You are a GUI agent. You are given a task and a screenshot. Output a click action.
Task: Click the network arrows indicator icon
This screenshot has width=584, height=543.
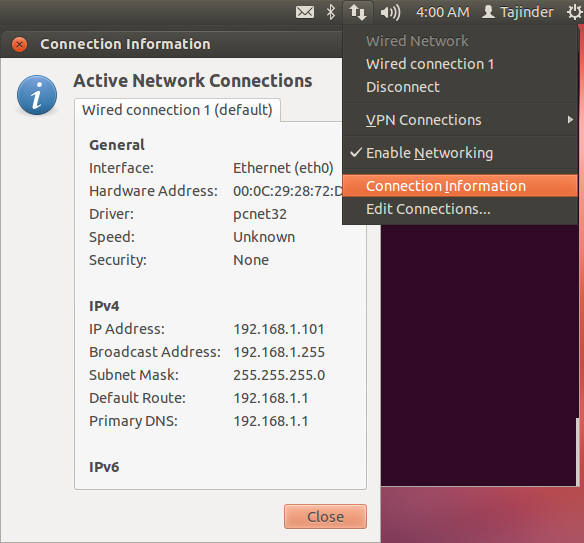(x=358, y=12)
